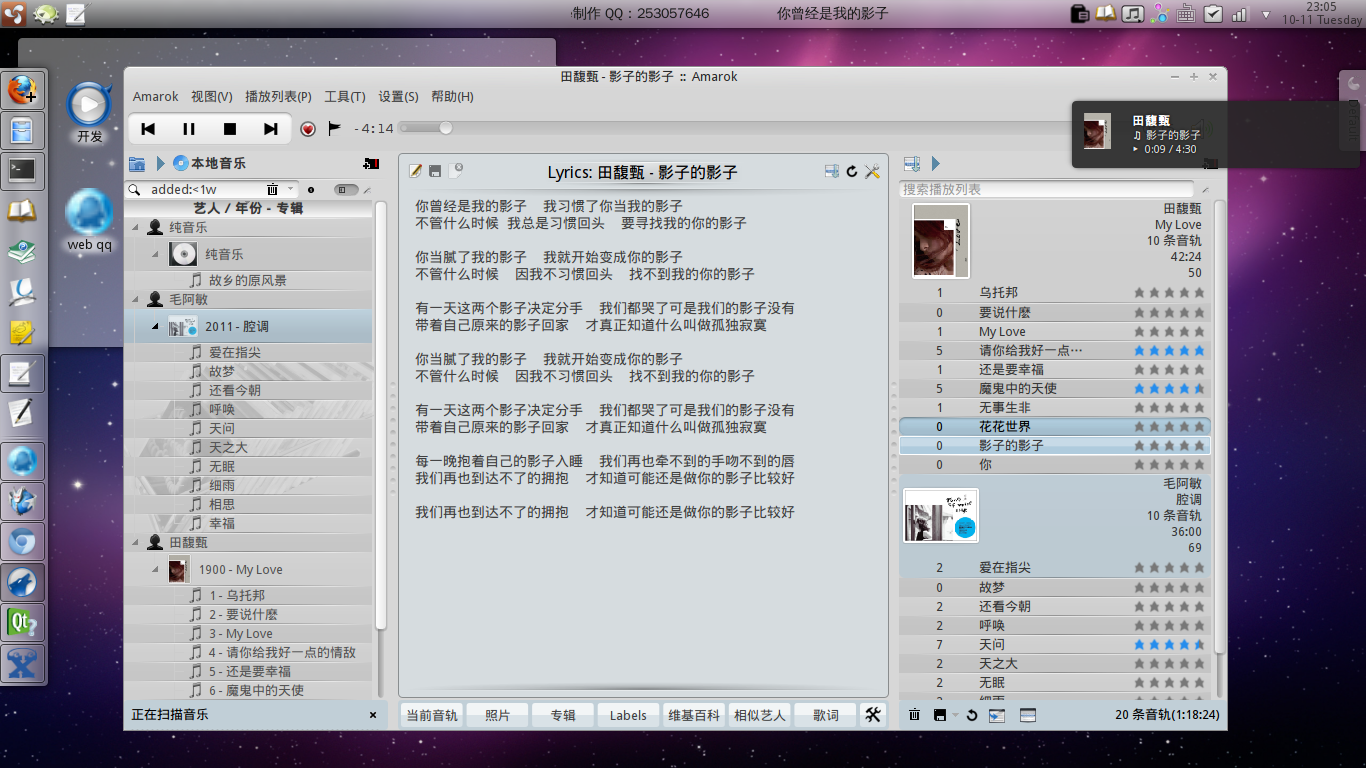Screen dimensions: 1366x768
Task: Click the 搜索播放列表 search field
Action: tap(1048, 189)
